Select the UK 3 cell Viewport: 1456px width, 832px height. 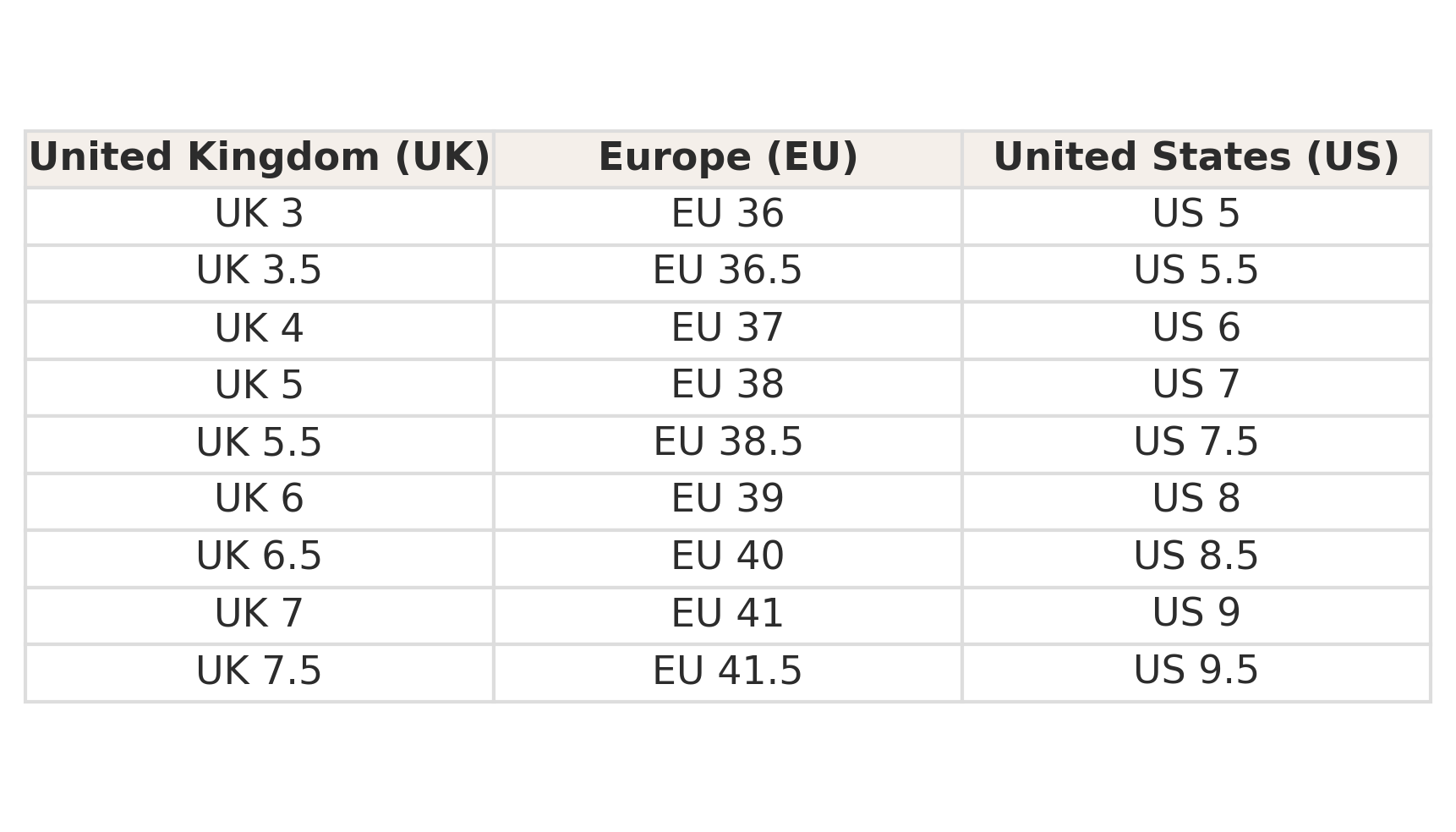coord(260,215)
